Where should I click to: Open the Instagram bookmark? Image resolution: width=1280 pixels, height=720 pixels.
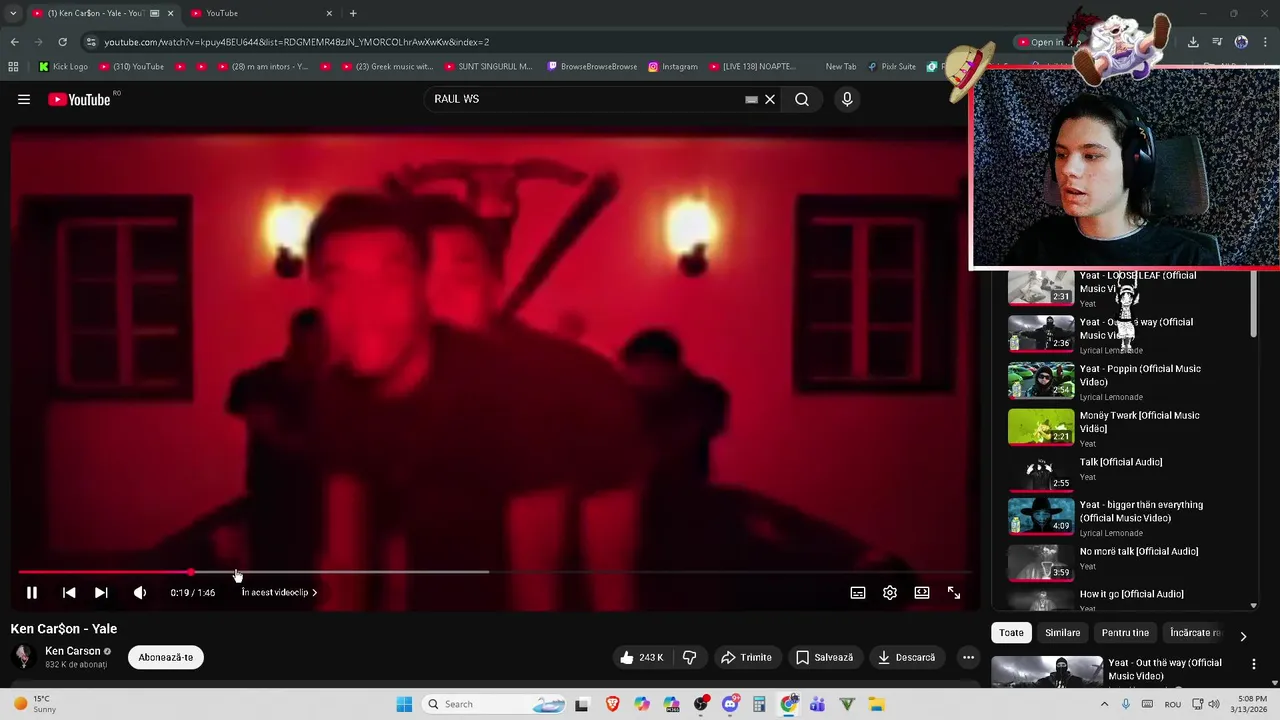click(x=673, y=67)
